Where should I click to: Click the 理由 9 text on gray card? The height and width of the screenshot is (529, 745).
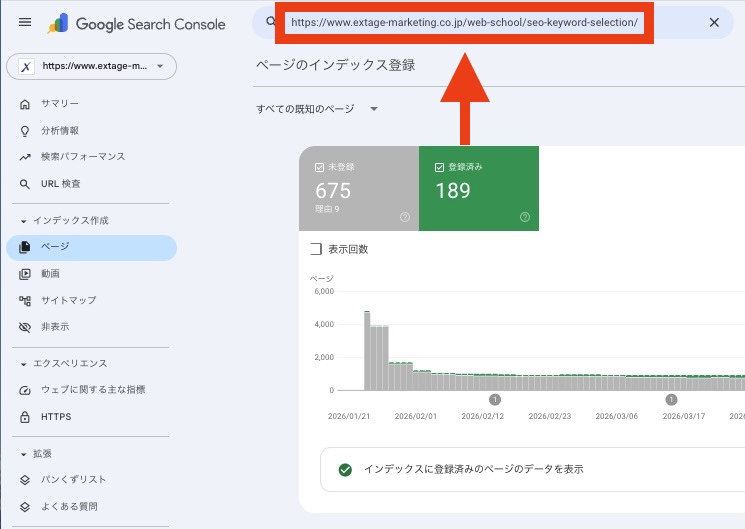pyautogui.click(x=327, y=209)
